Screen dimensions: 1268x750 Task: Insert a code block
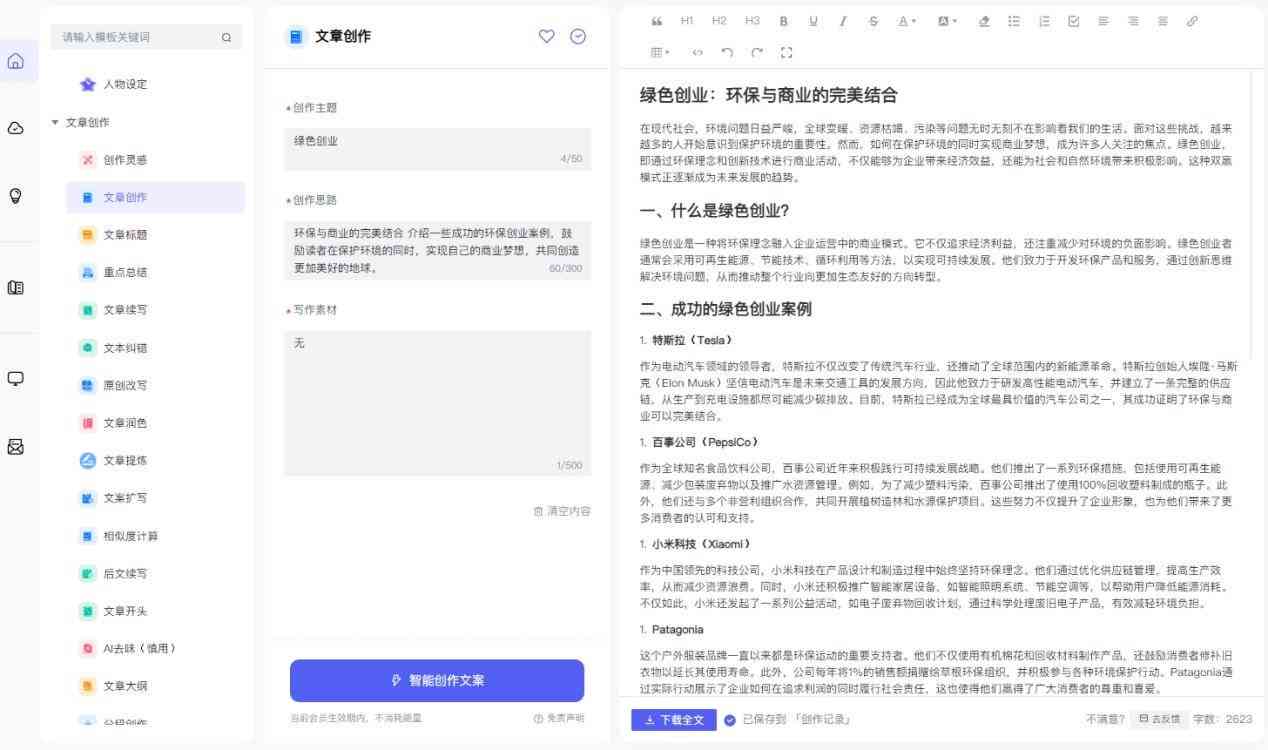click(698, 52)
